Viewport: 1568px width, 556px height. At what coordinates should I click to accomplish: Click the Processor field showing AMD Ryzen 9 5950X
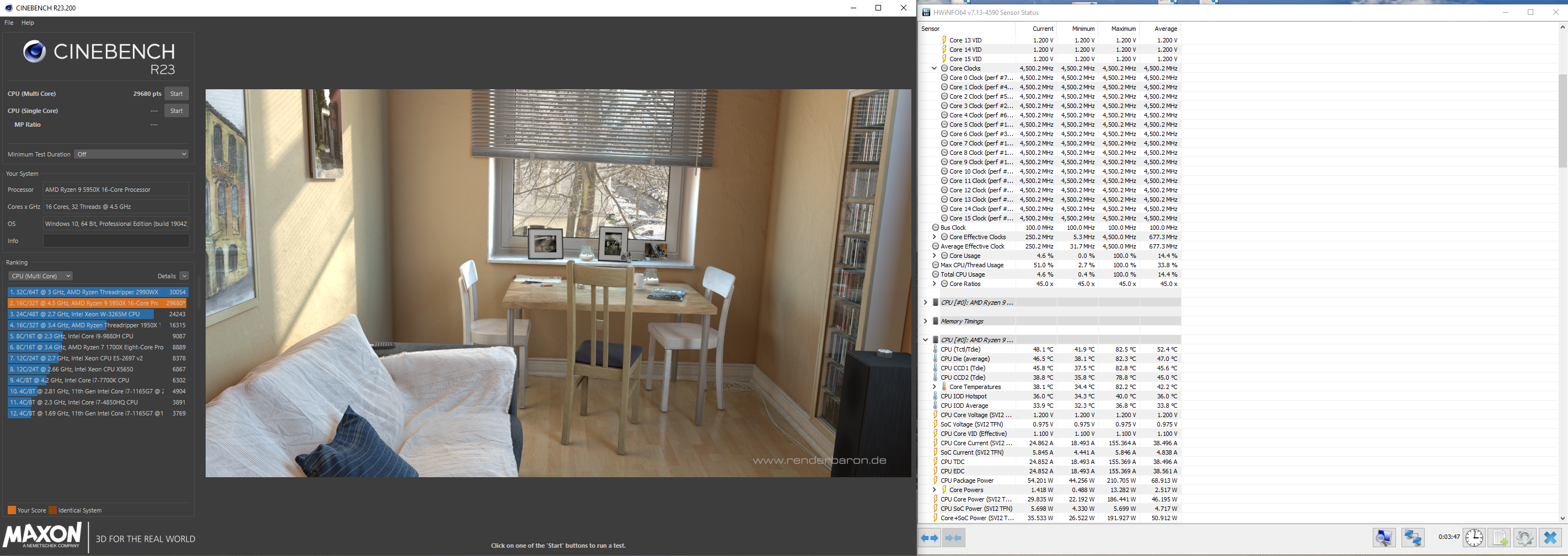(x=116, y=190)
